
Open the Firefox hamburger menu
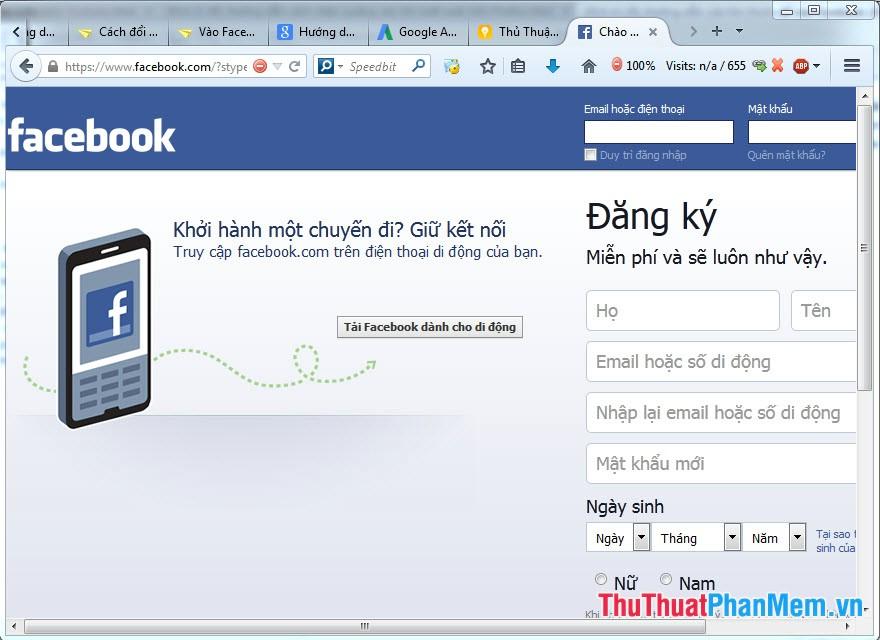852,66
